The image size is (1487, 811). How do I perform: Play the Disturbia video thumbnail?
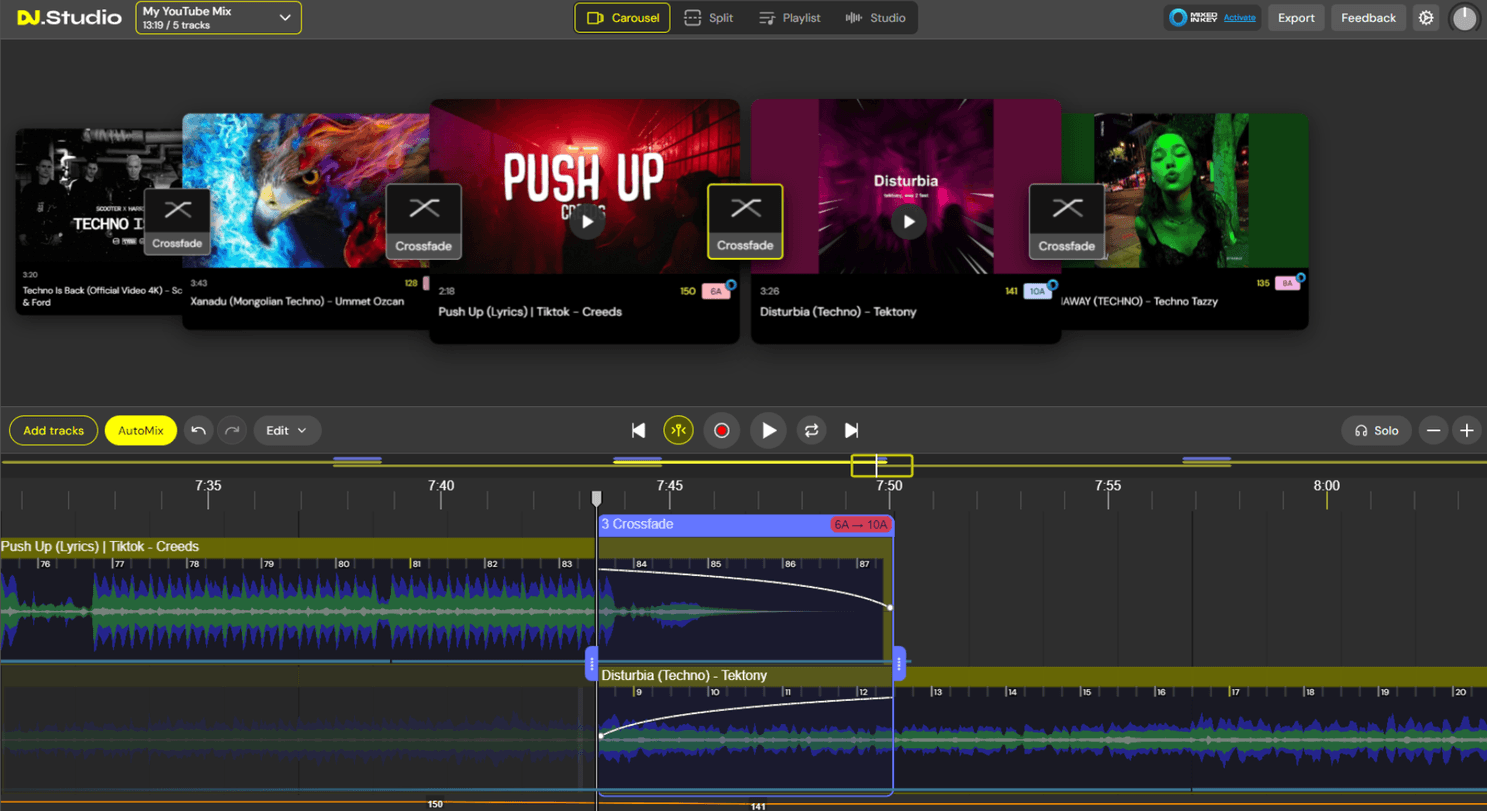909,222
